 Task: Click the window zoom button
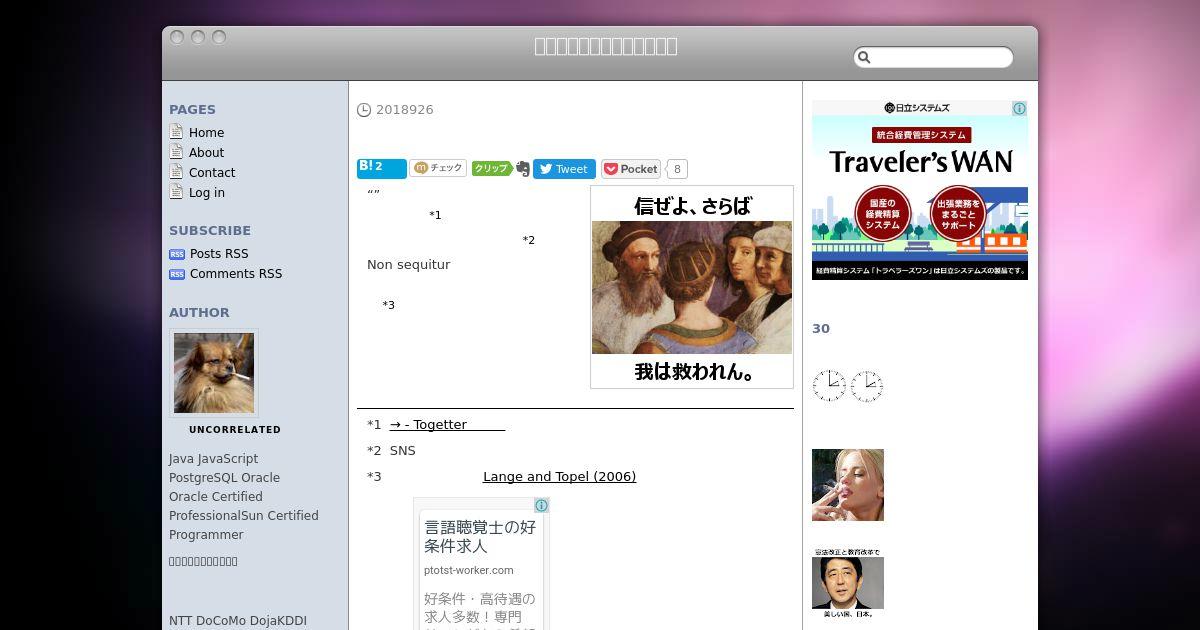pyautogui.click(x=219, y=37)
